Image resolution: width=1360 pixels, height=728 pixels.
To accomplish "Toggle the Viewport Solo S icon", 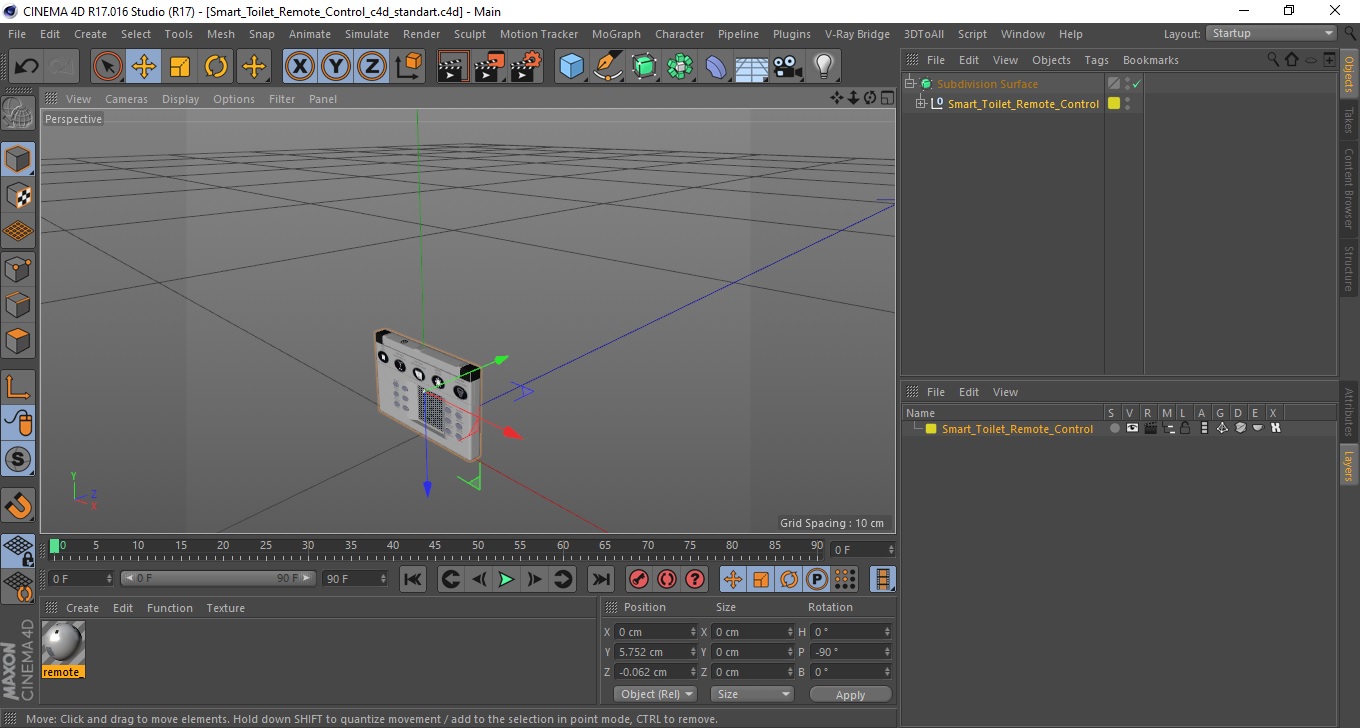I will pos(18,460).
